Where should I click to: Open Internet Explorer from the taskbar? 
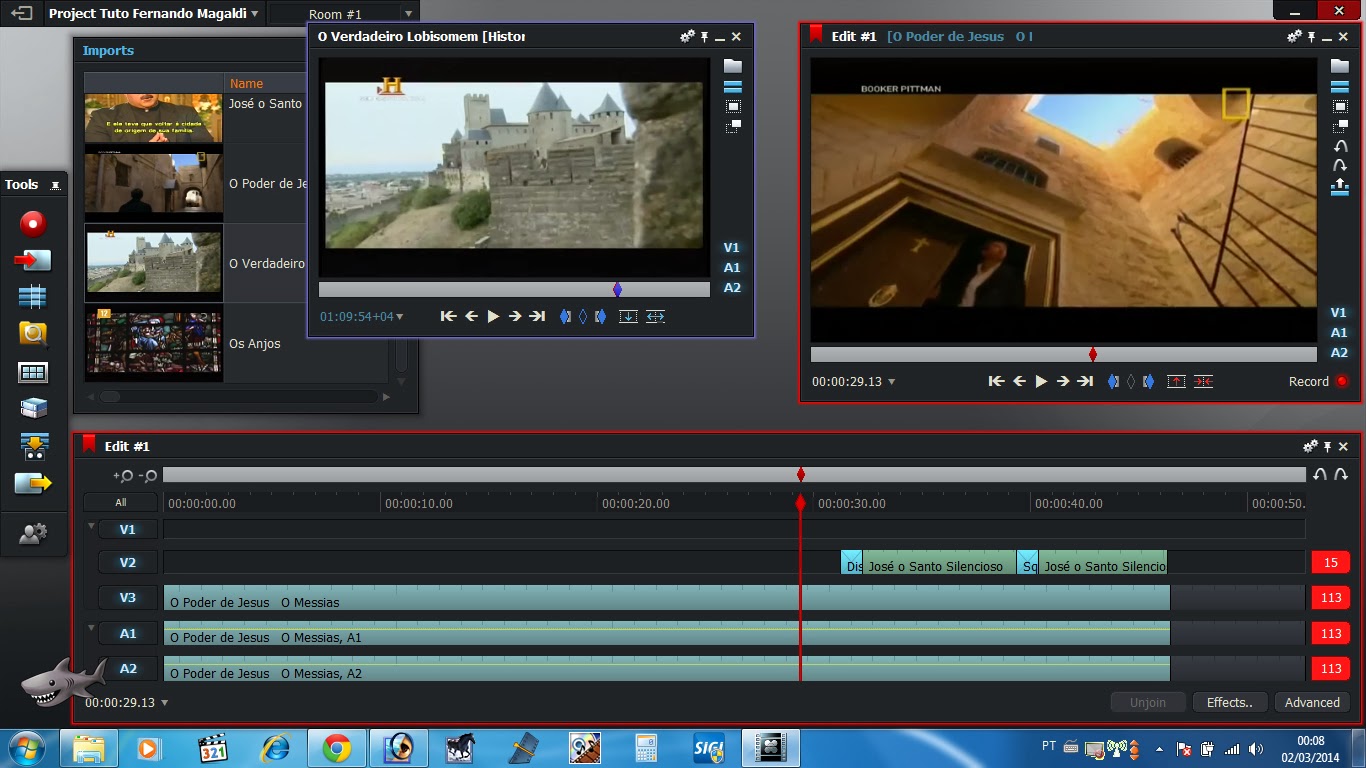[x=274, y=748]
